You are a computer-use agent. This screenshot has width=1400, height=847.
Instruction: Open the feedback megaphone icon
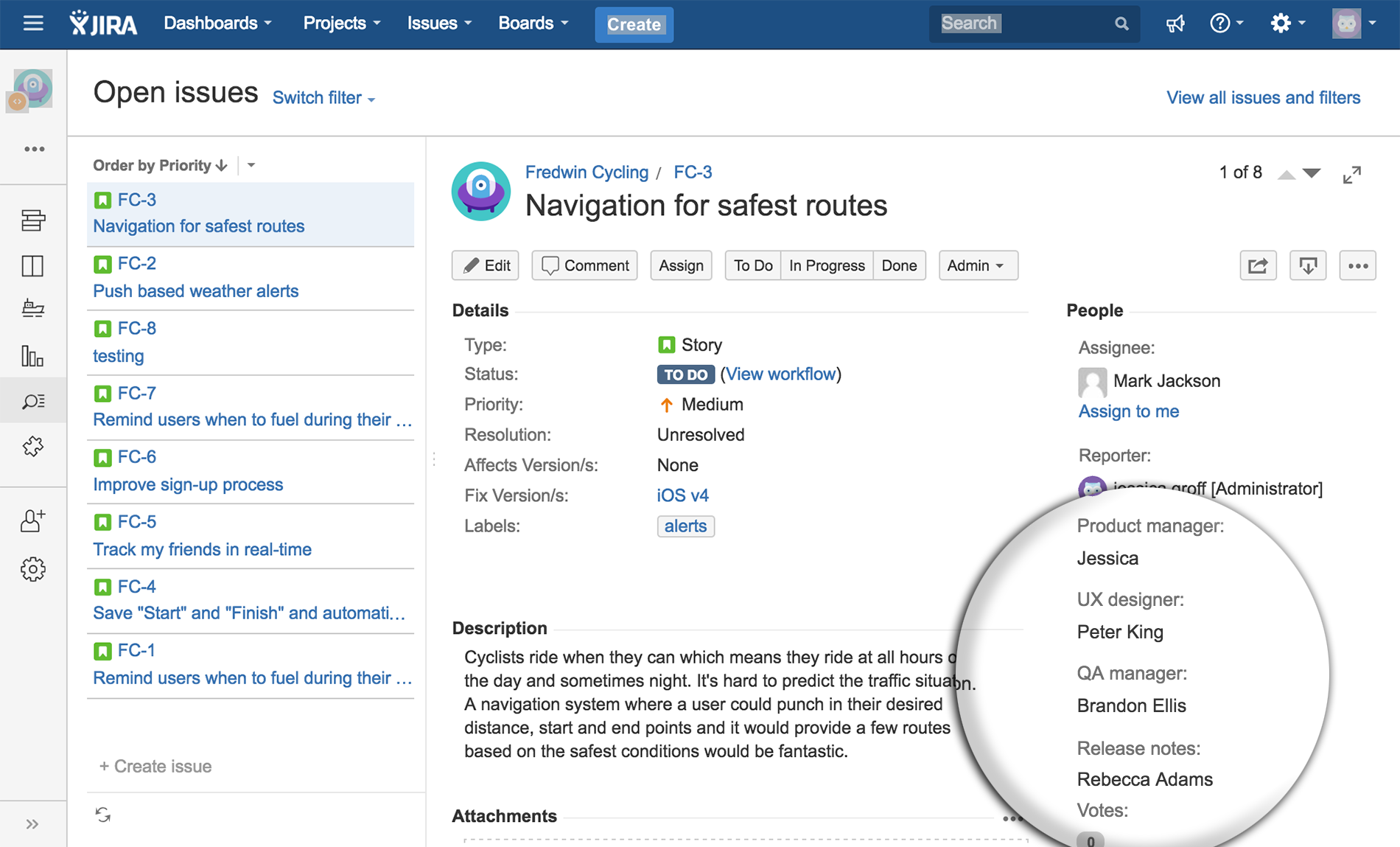pyautogui.click(x=1175, y=24)
